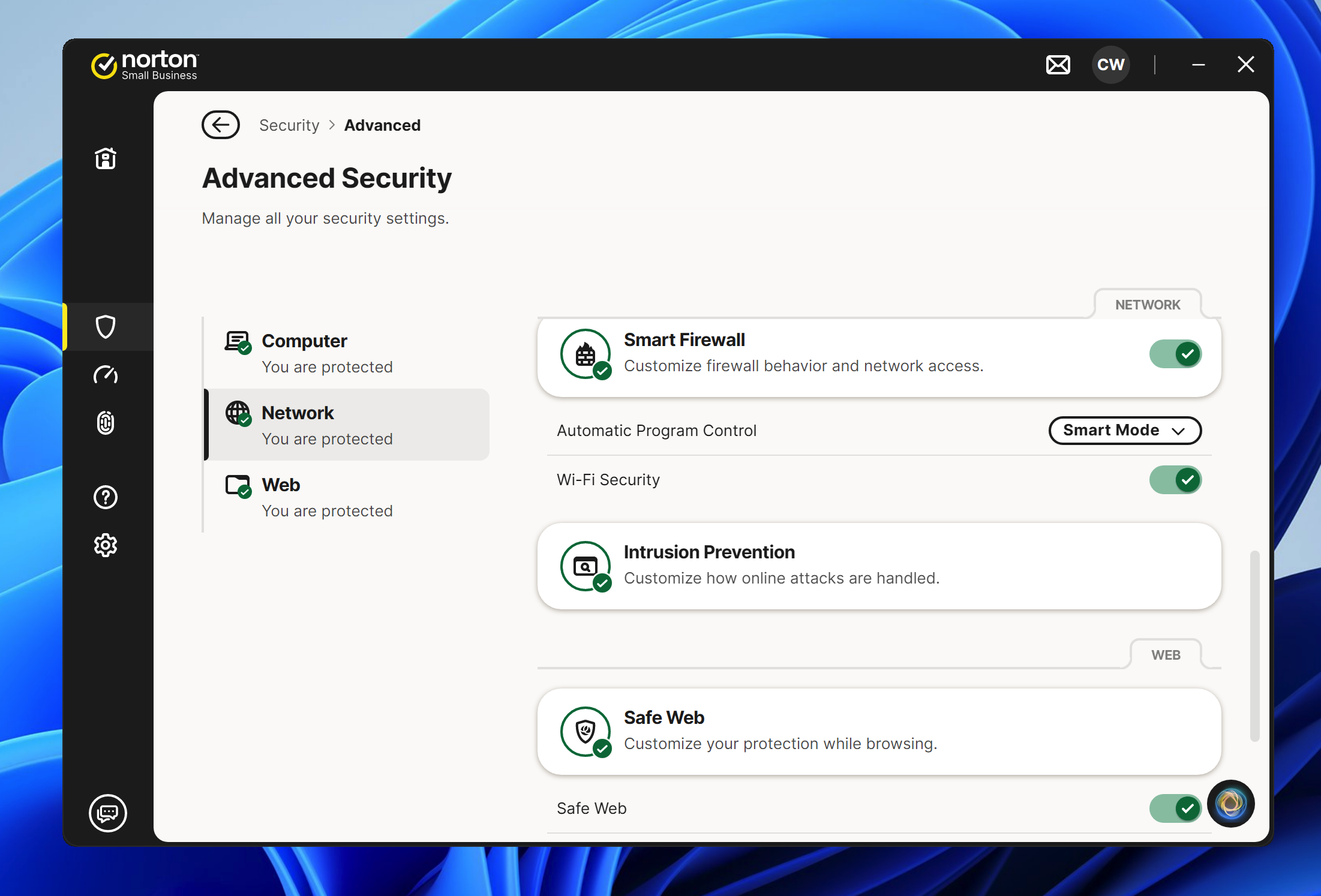Viewport: 1321px width, 896px height.
Task: Go to Security in the breadcrumb
Action: point(289,125)
